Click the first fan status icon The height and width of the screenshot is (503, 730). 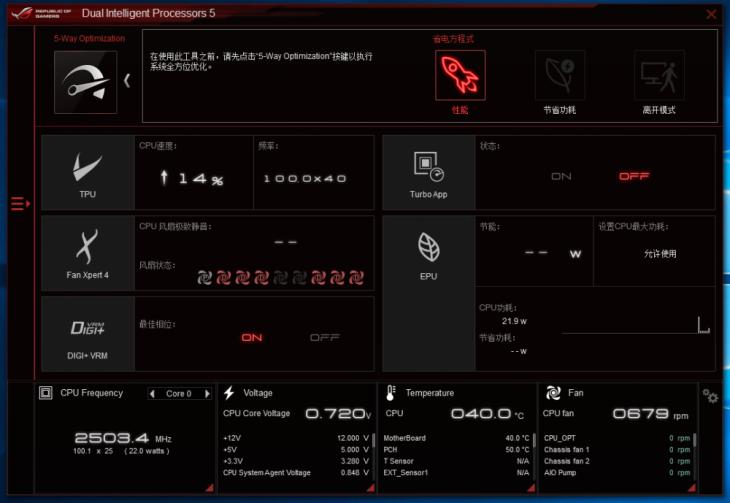pos(204,278)
